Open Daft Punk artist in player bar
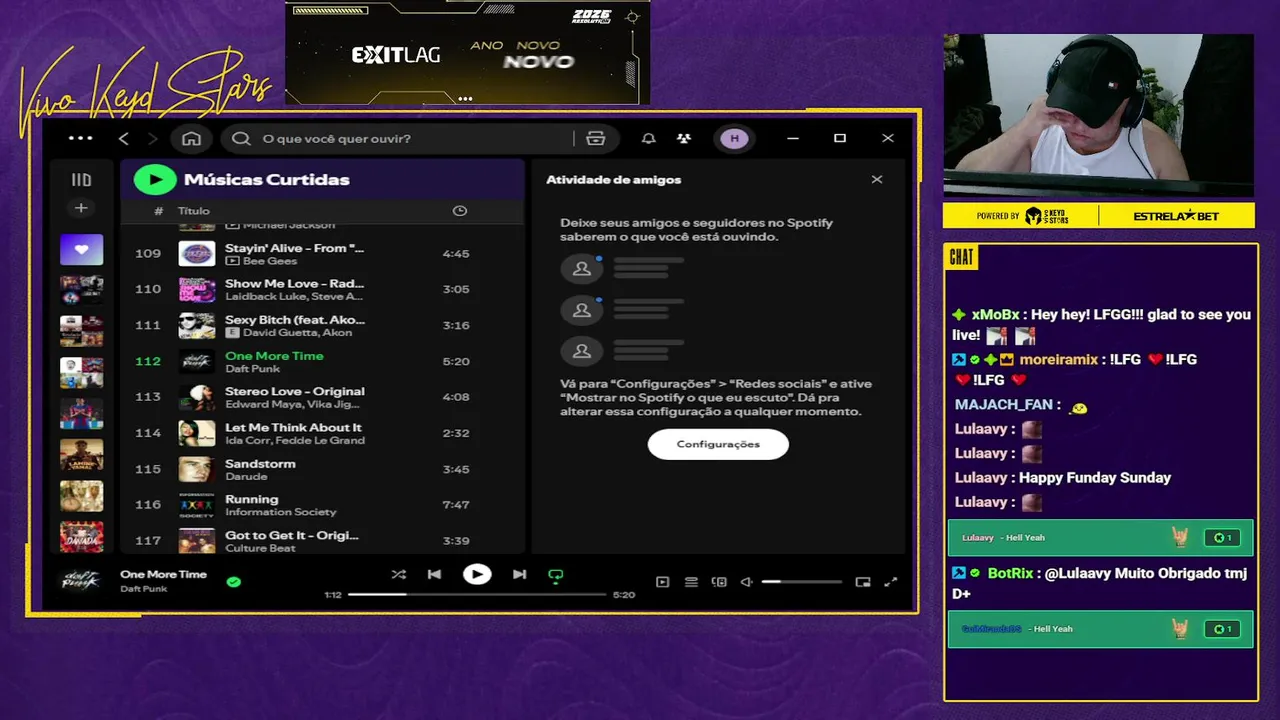1280x720 pixels. click(144, 589)
